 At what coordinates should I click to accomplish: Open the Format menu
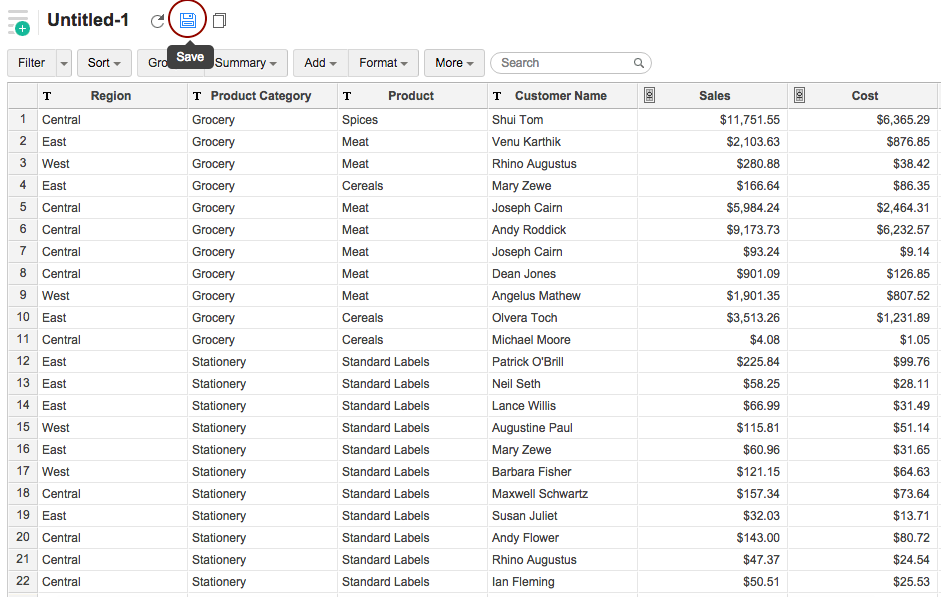click(x=383, y=63)
